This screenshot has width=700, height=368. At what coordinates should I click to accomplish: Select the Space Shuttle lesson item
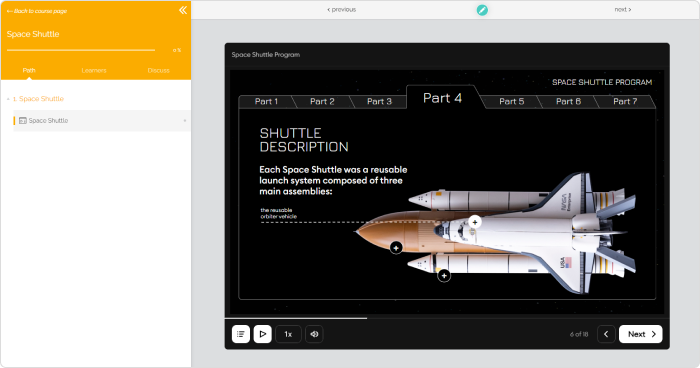coord(102,121)
